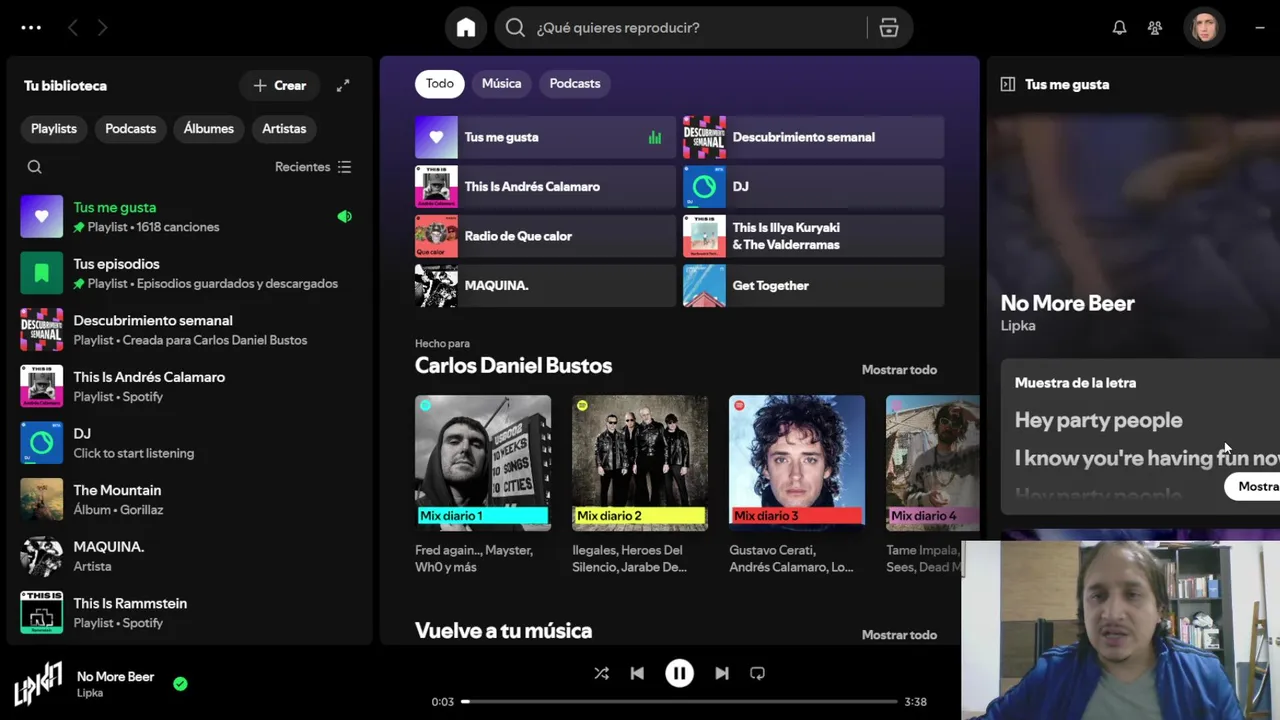Open This Is Andrés Calamaro tile

[x=545, y=187]
